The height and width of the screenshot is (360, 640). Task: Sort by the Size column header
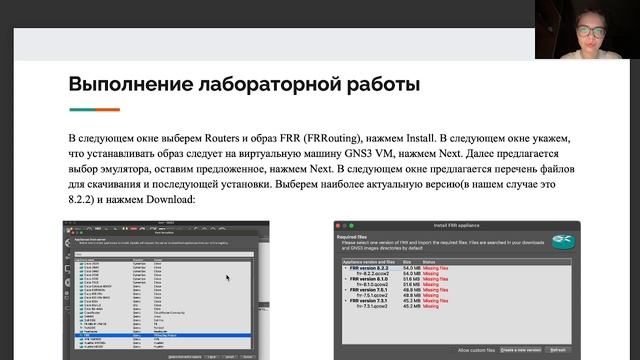tap(407, 262)
